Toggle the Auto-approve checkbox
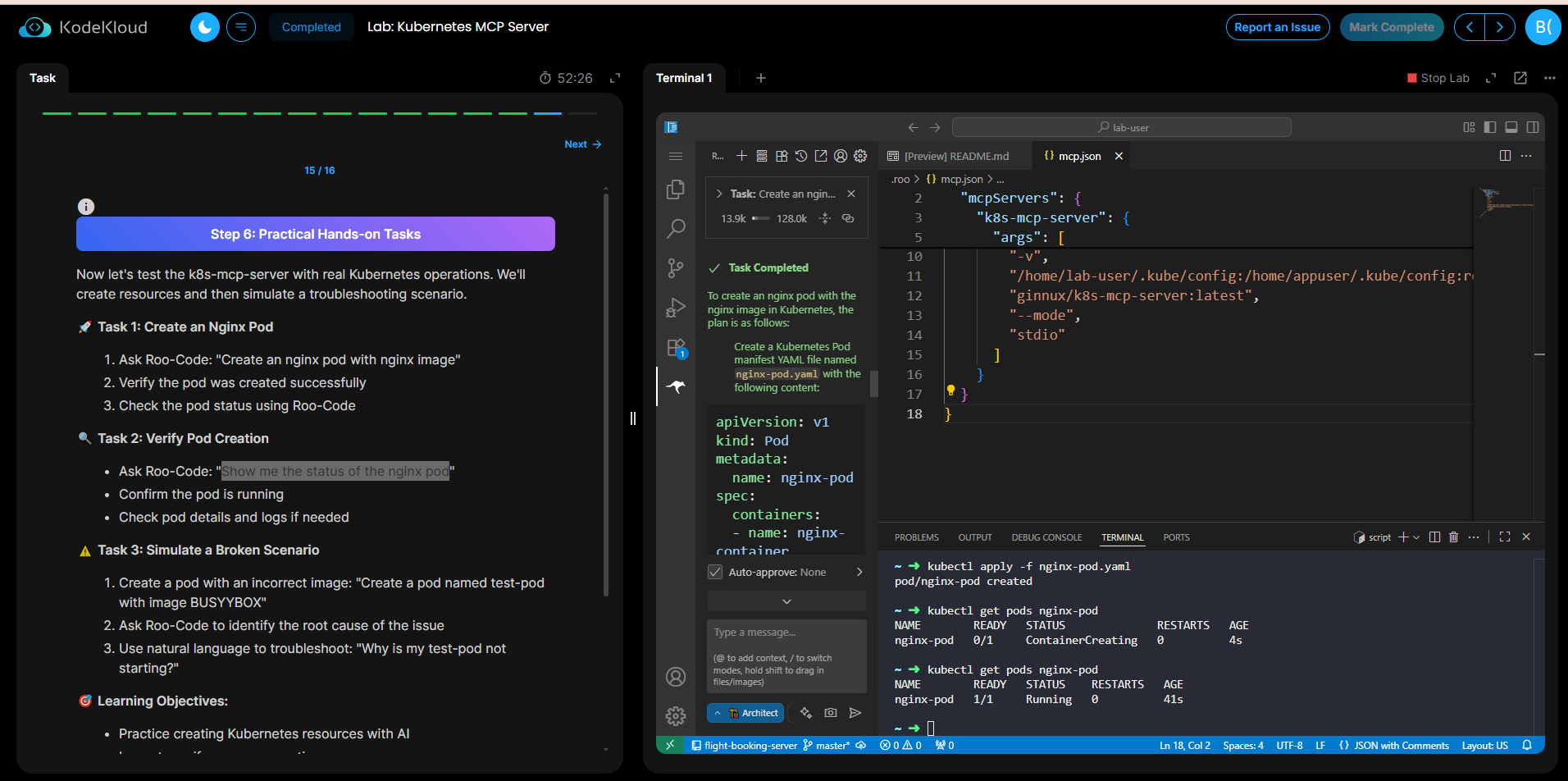This screenshot has height=781, width=1568. [x=715, y=572]
